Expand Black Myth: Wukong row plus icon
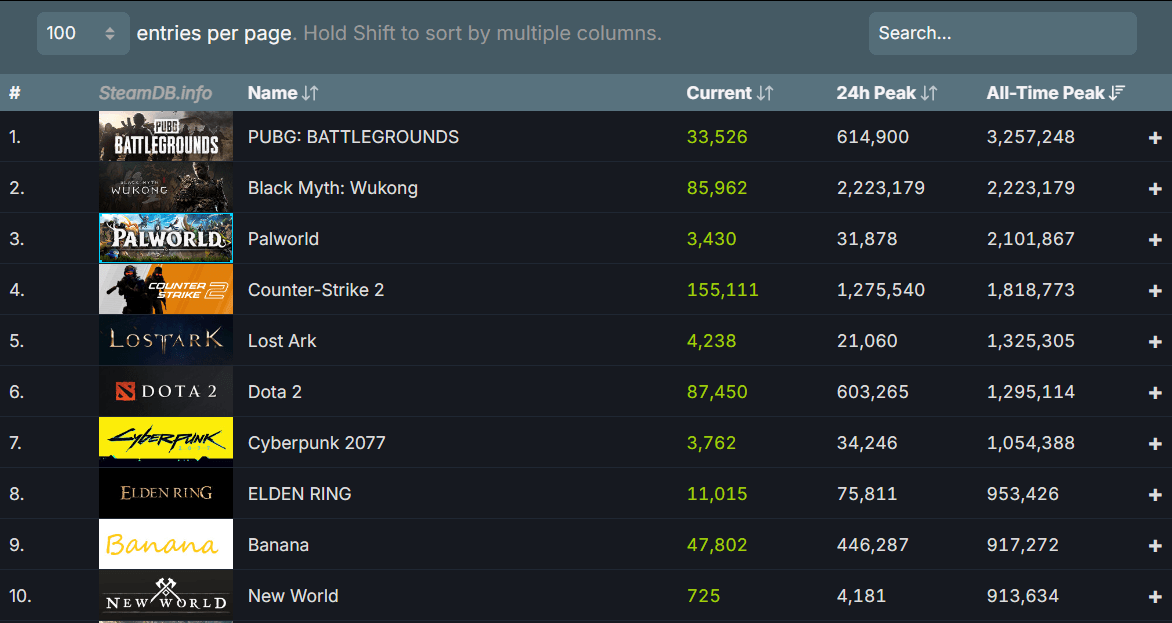Screen dimensions: 1172x623 pos(1155,189)
